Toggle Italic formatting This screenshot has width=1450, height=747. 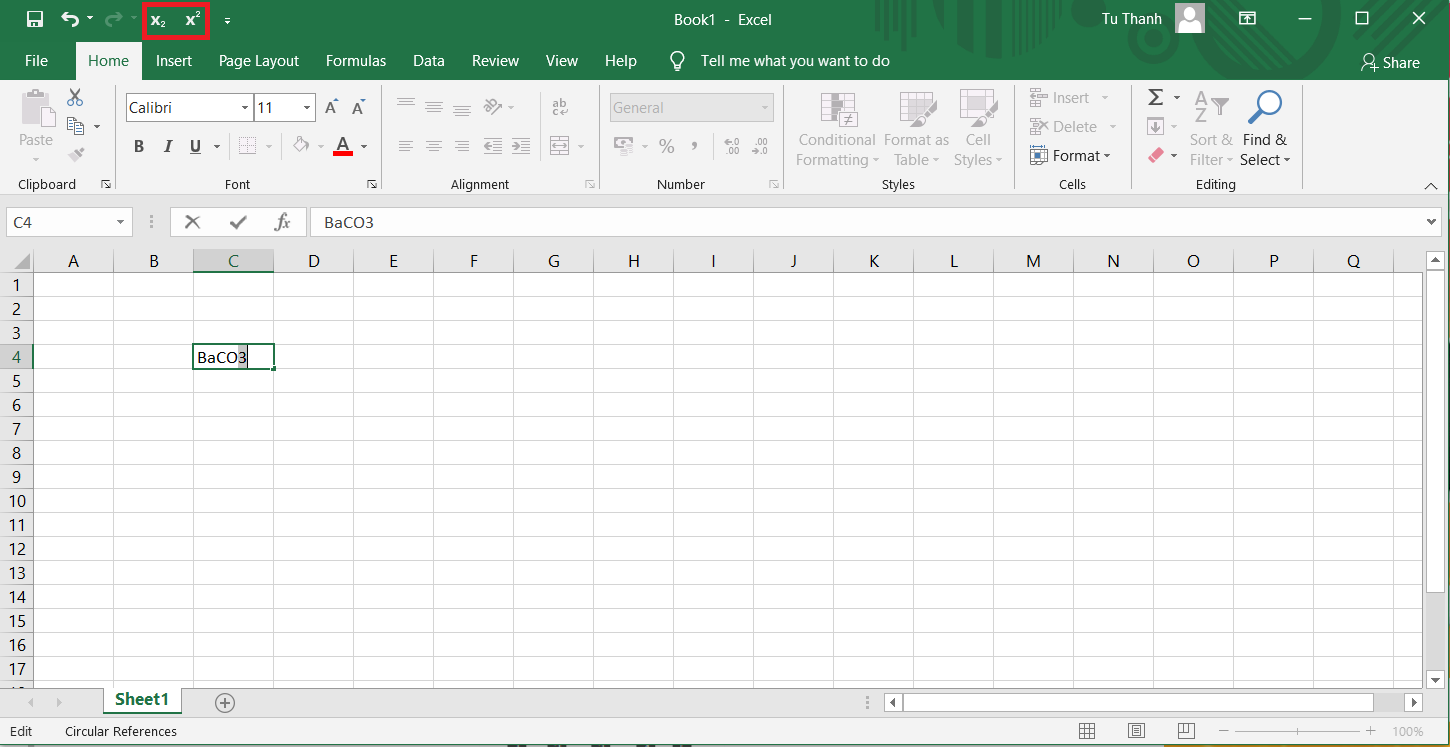click(x=167, y=147)
